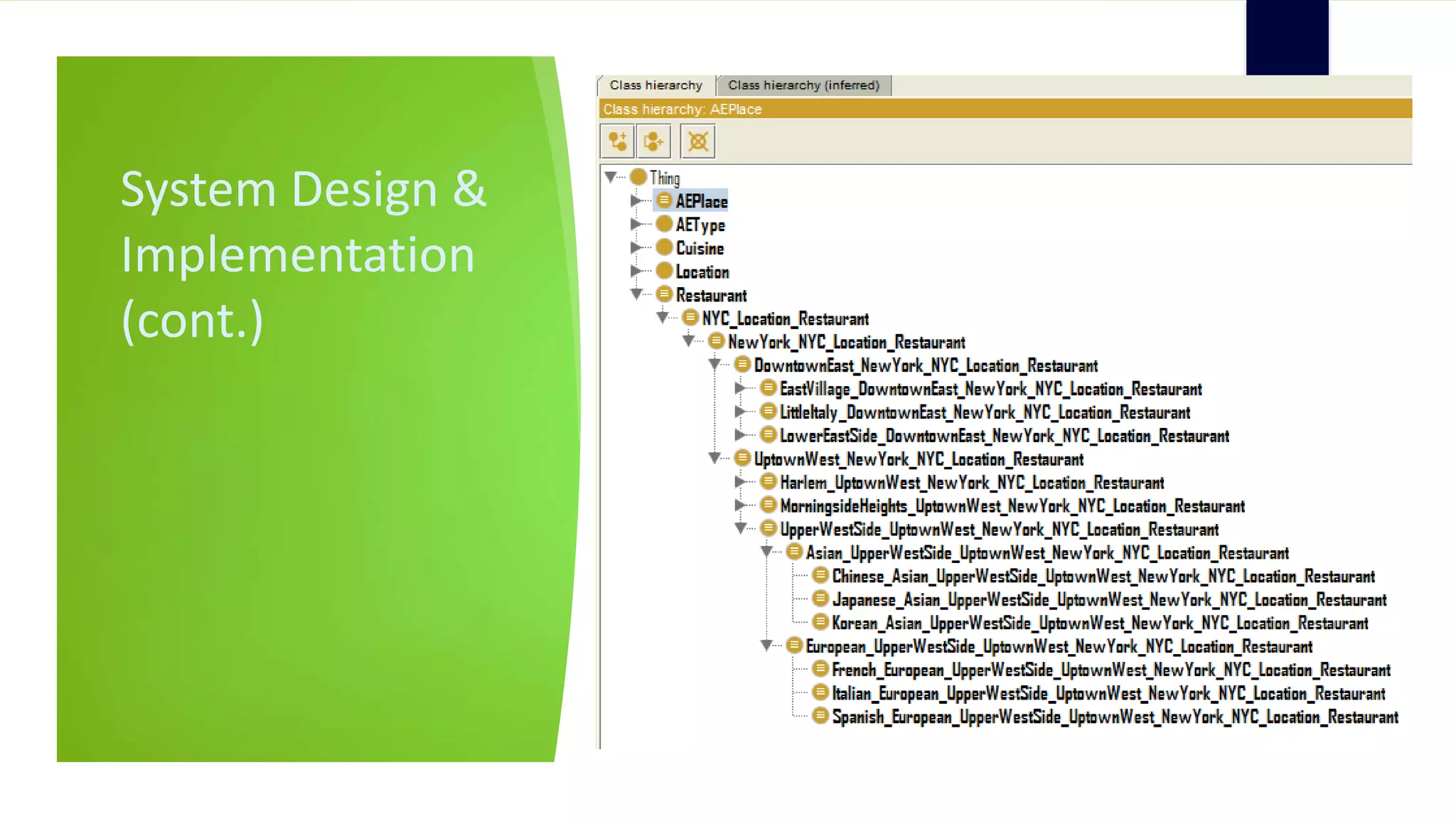The image size is (1456, 819).
Task: Collapse the Restaurant class arrow
Action: pyautogui.click(x=637, y=294)
